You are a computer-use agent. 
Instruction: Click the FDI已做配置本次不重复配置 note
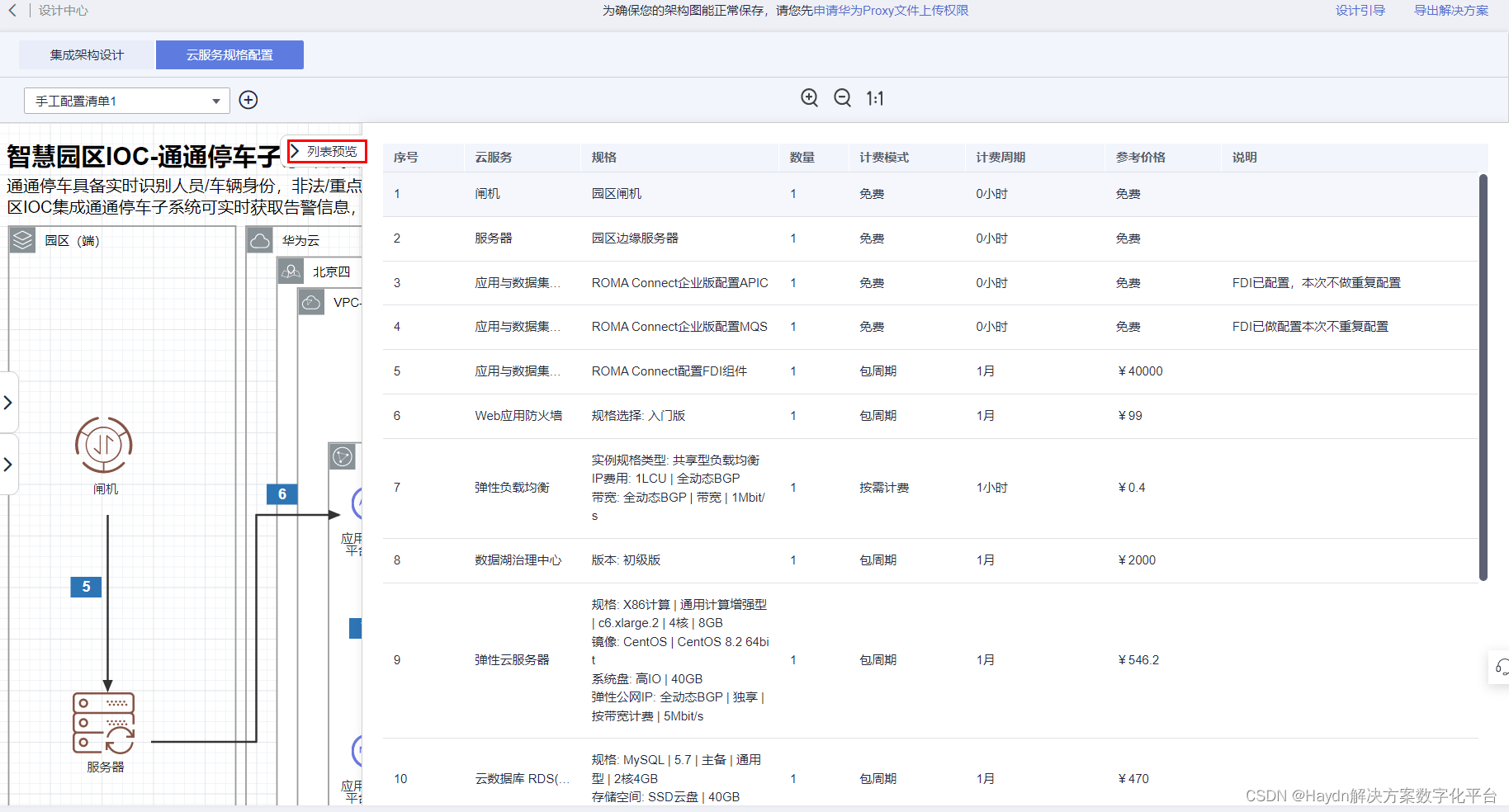(1310, 327)
